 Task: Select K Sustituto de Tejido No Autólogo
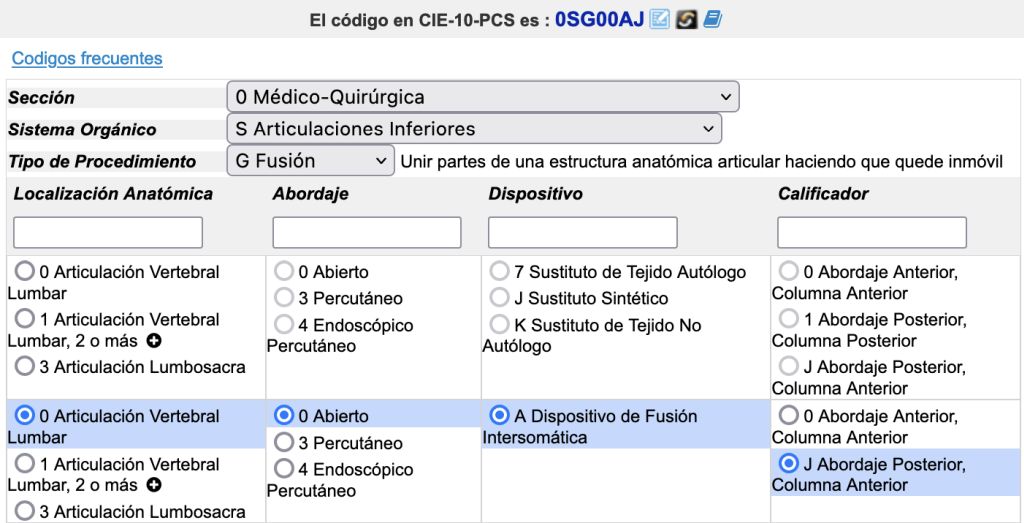[499, 324]
